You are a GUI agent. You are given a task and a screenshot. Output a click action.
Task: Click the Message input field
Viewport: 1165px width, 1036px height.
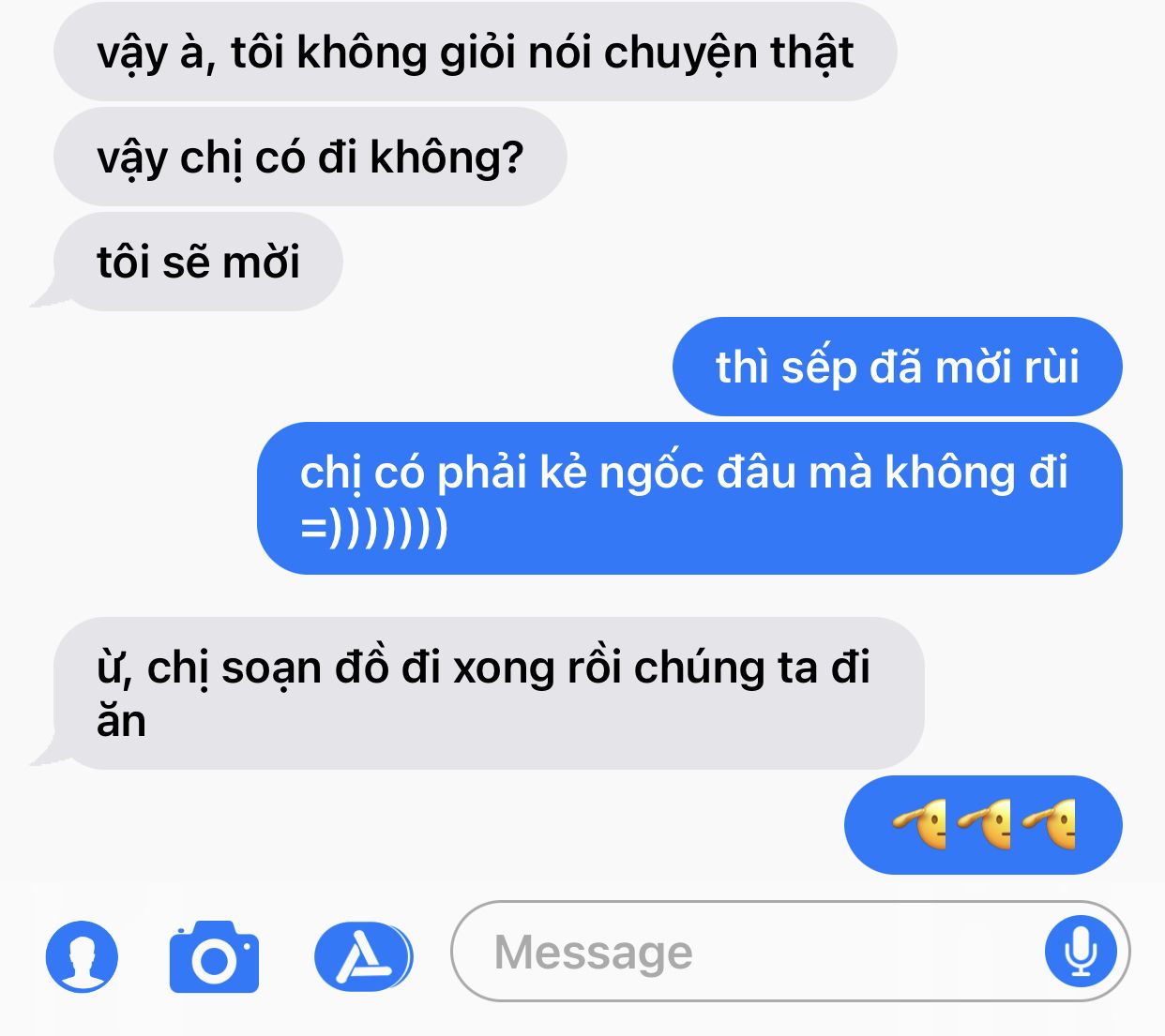[790, 952]
